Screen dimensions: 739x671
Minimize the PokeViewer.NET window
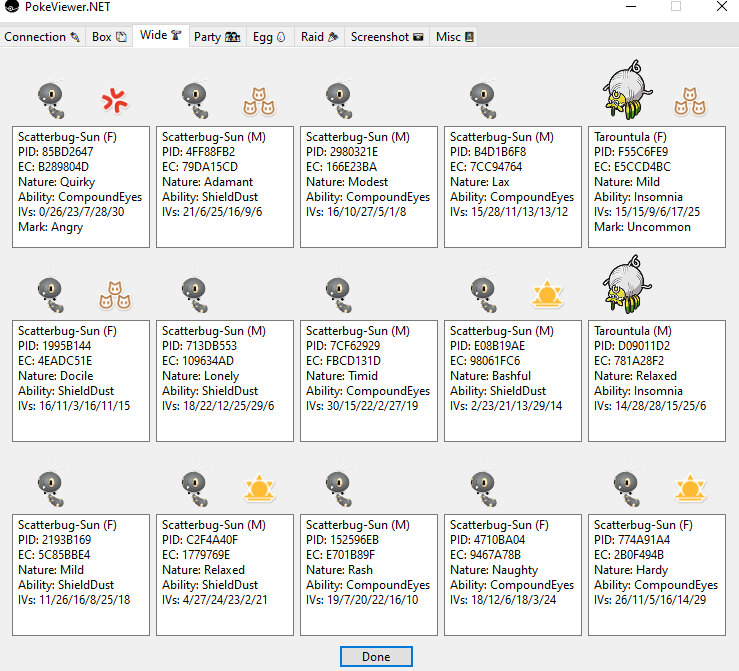(631, 7)
